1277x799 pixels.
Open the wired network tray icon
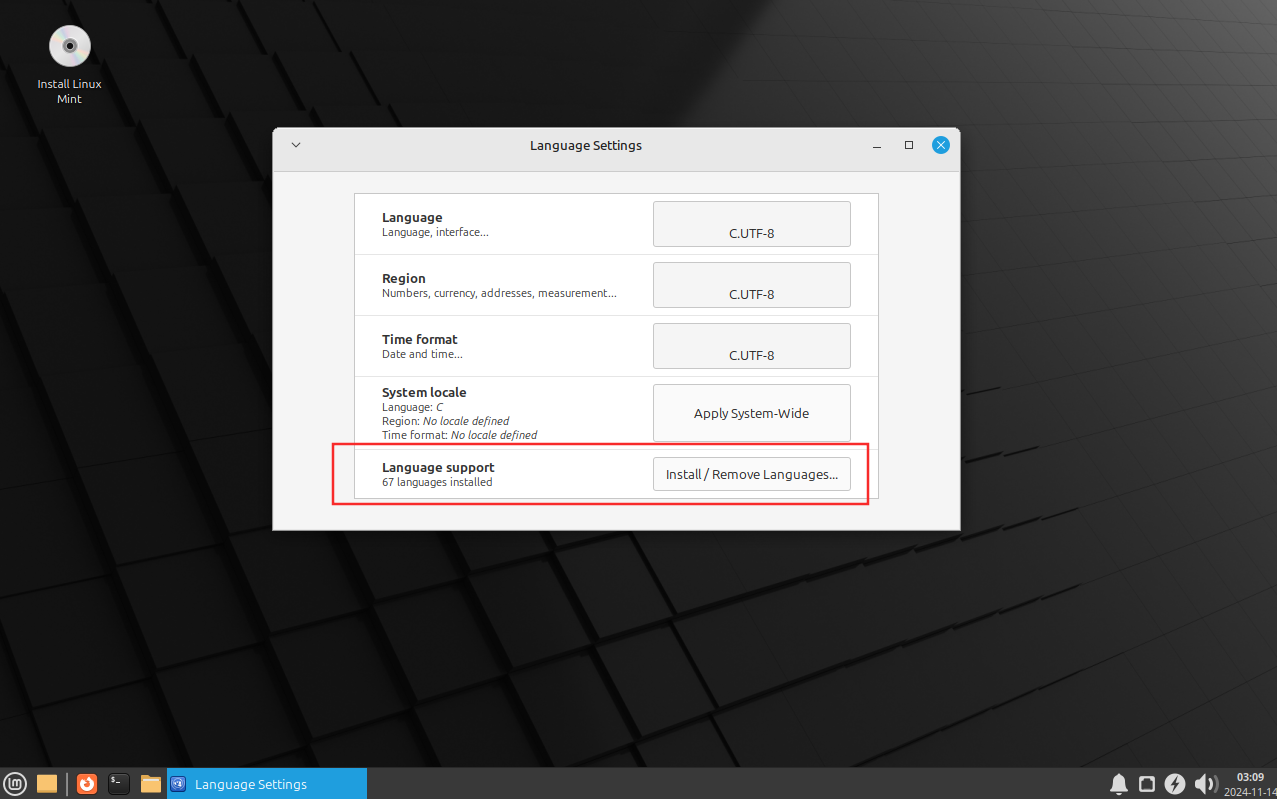(x=1148, y=784)
